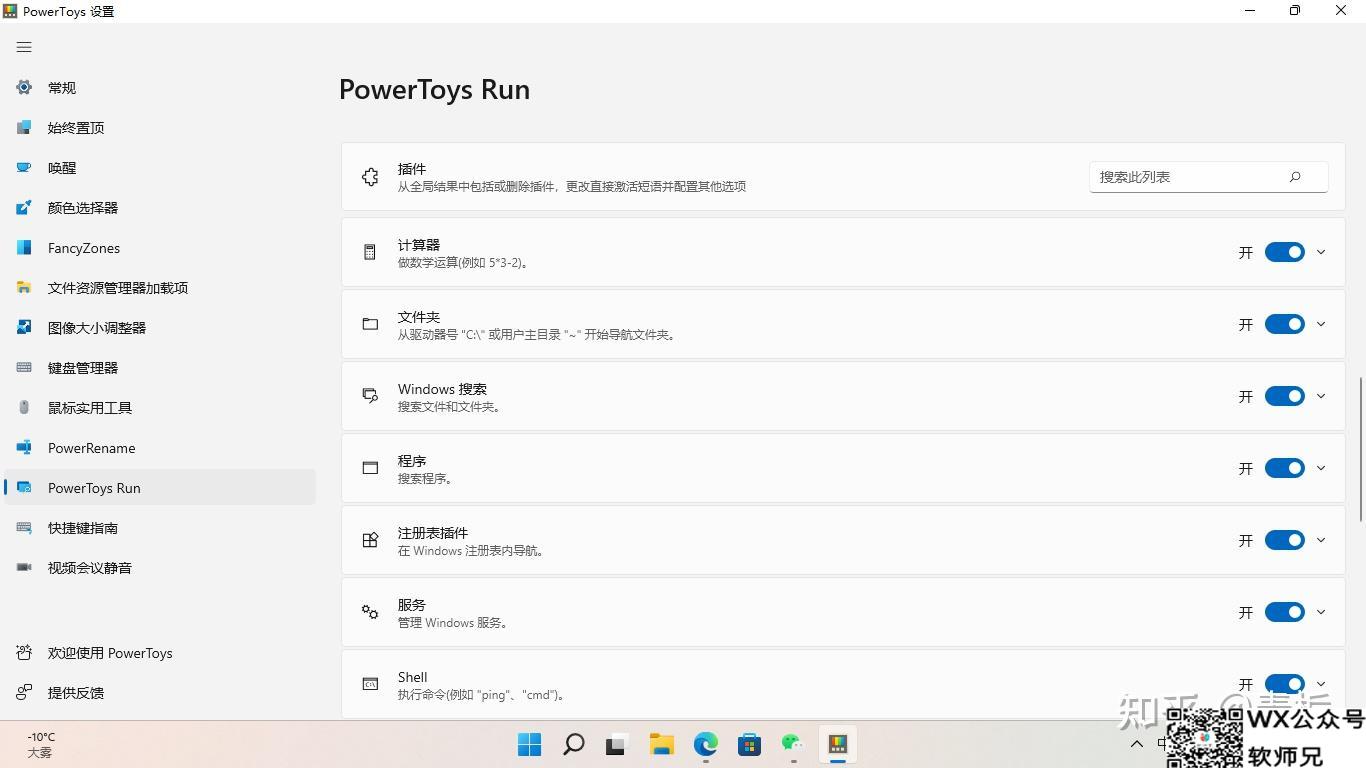Image resolution: width=1366 pixels, height=768 pixels.
Task: Click the 始终置顶 sidebar icon
Action: 24,128
